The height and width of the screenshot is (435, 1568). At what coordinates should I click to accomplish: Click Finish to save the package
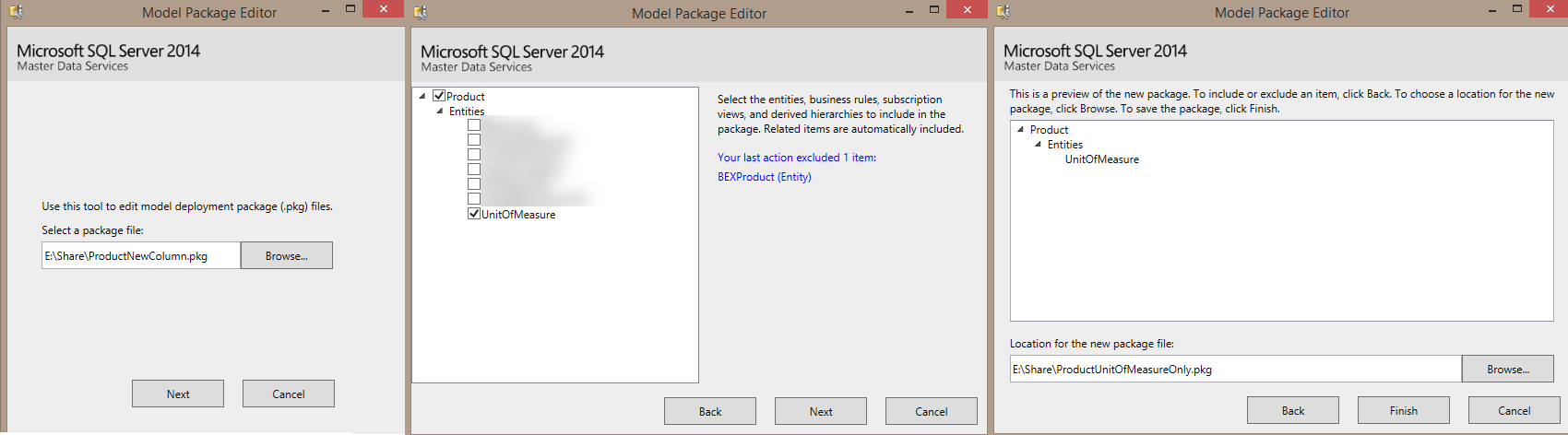click(1404, 410)
